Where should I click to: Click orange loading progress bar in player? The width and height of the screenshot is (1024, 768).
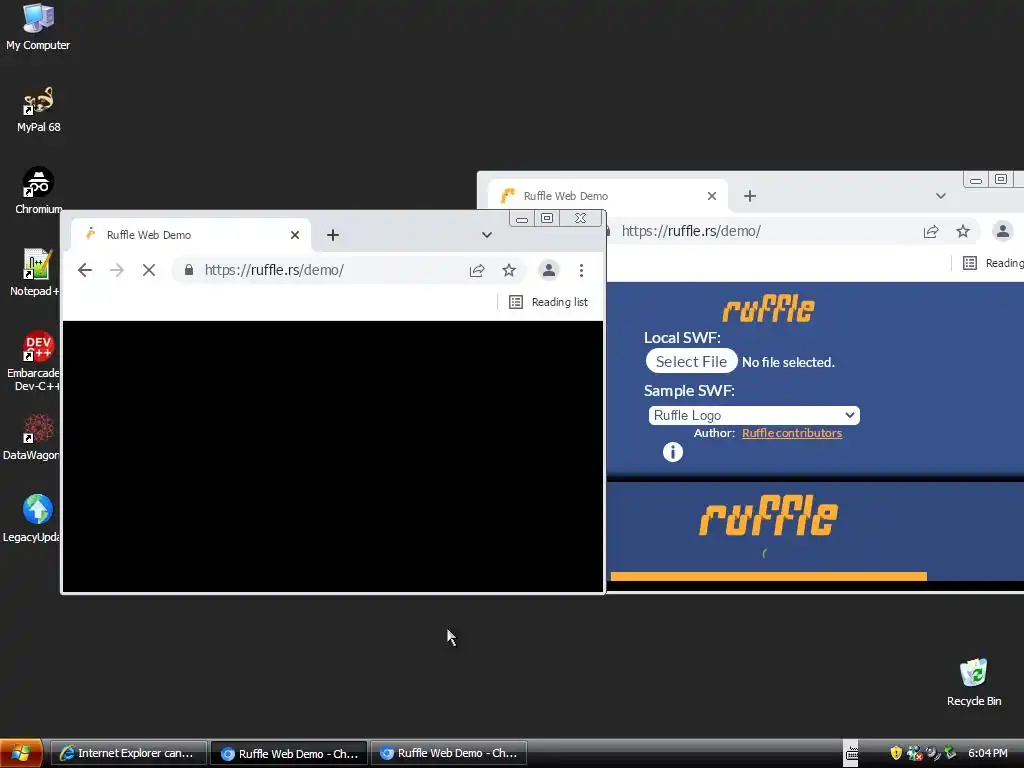coord(769,576)
